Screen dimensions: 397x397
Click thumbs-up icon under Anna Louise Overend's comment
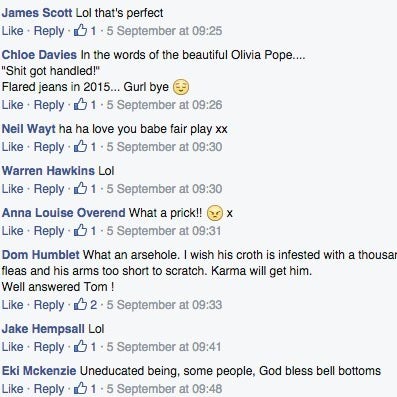coord(80,231)
